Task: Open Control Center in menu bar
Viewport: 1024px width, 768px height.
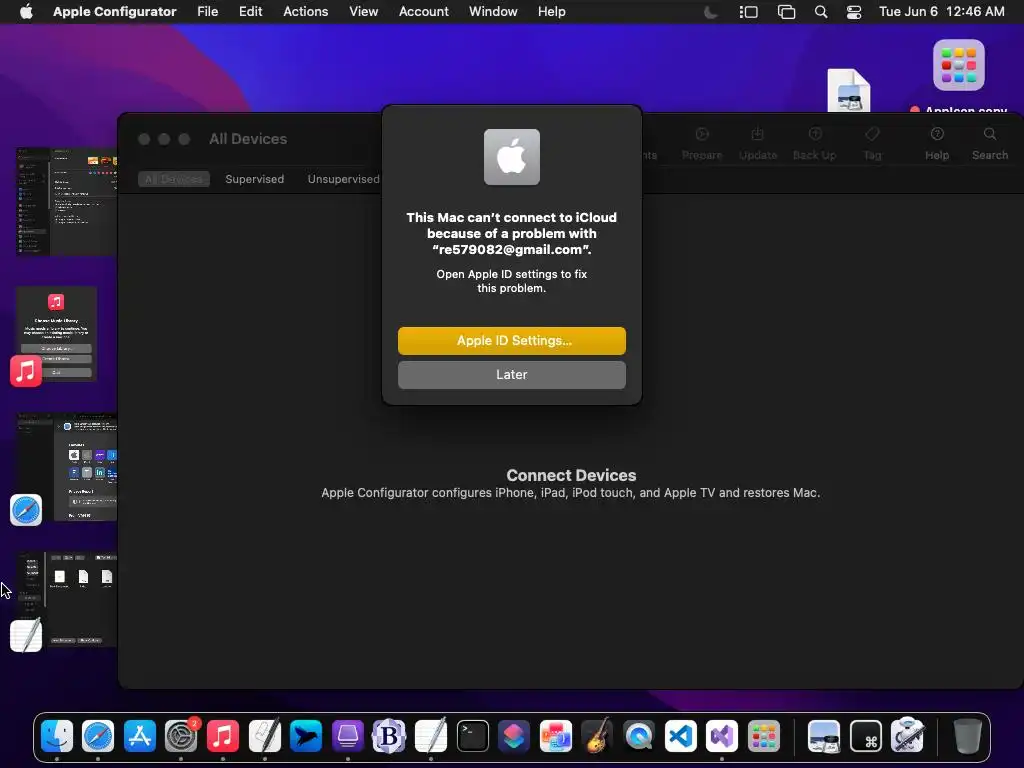Action: click(854, 12)
